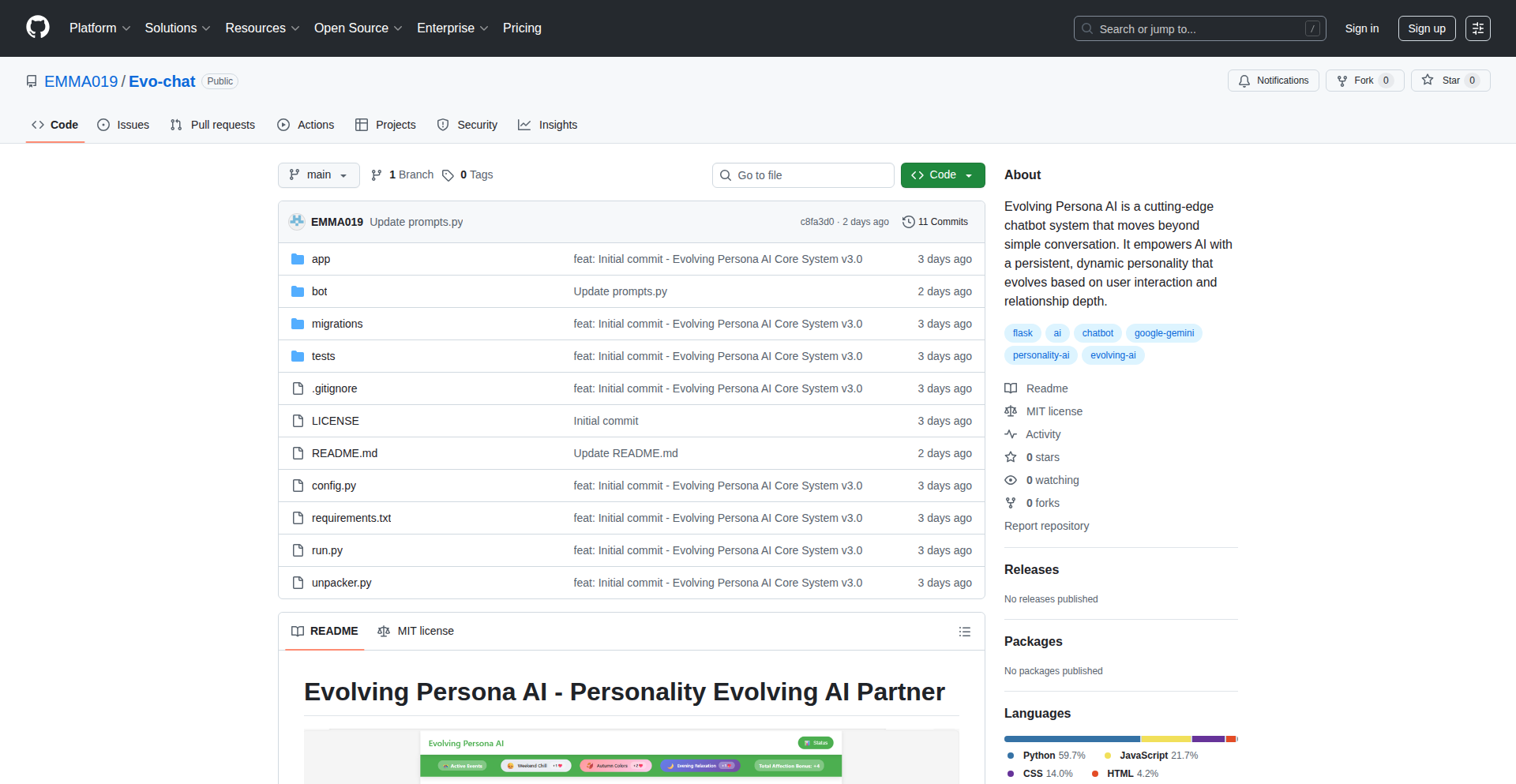Open the README outline icon
The width and height of the screenshot is (1516, 784).
point(965,632)
